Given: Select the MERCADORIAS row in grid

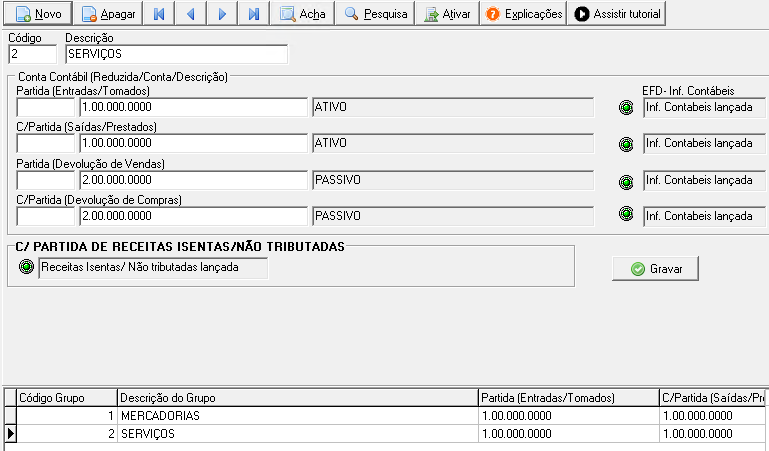Looking at the screenshot, I should click(386, 416).
